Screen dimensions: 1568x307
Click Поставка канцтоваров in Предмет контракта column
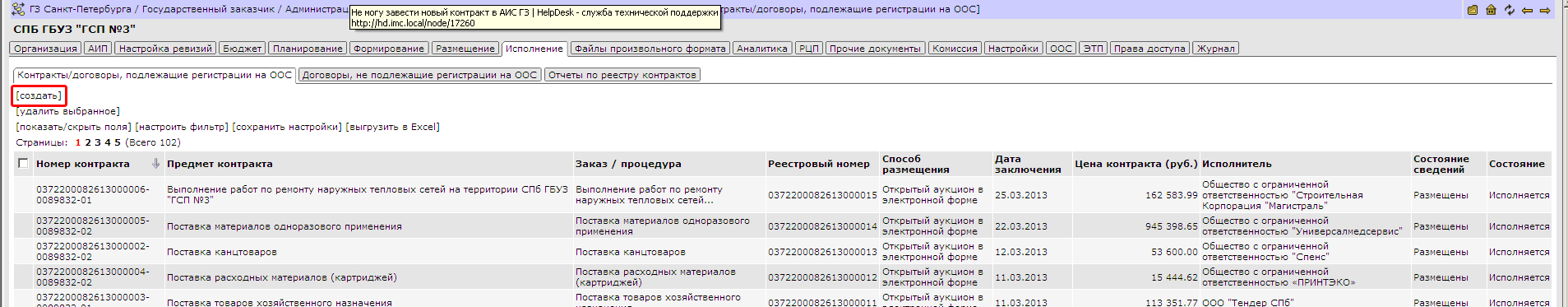[x=222, y=252]
